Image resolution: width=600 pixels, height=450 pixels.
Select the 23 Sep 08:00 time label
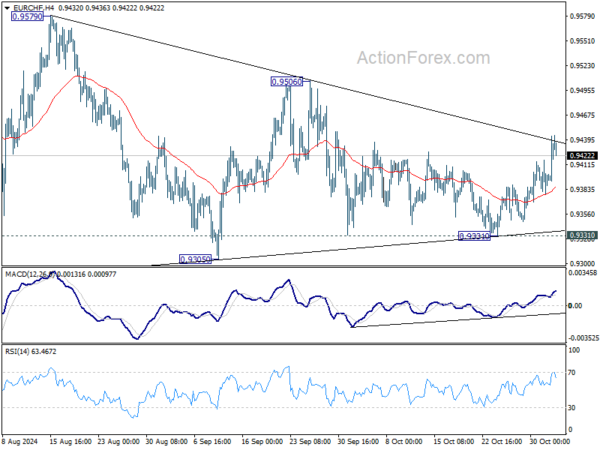(310, 441)
